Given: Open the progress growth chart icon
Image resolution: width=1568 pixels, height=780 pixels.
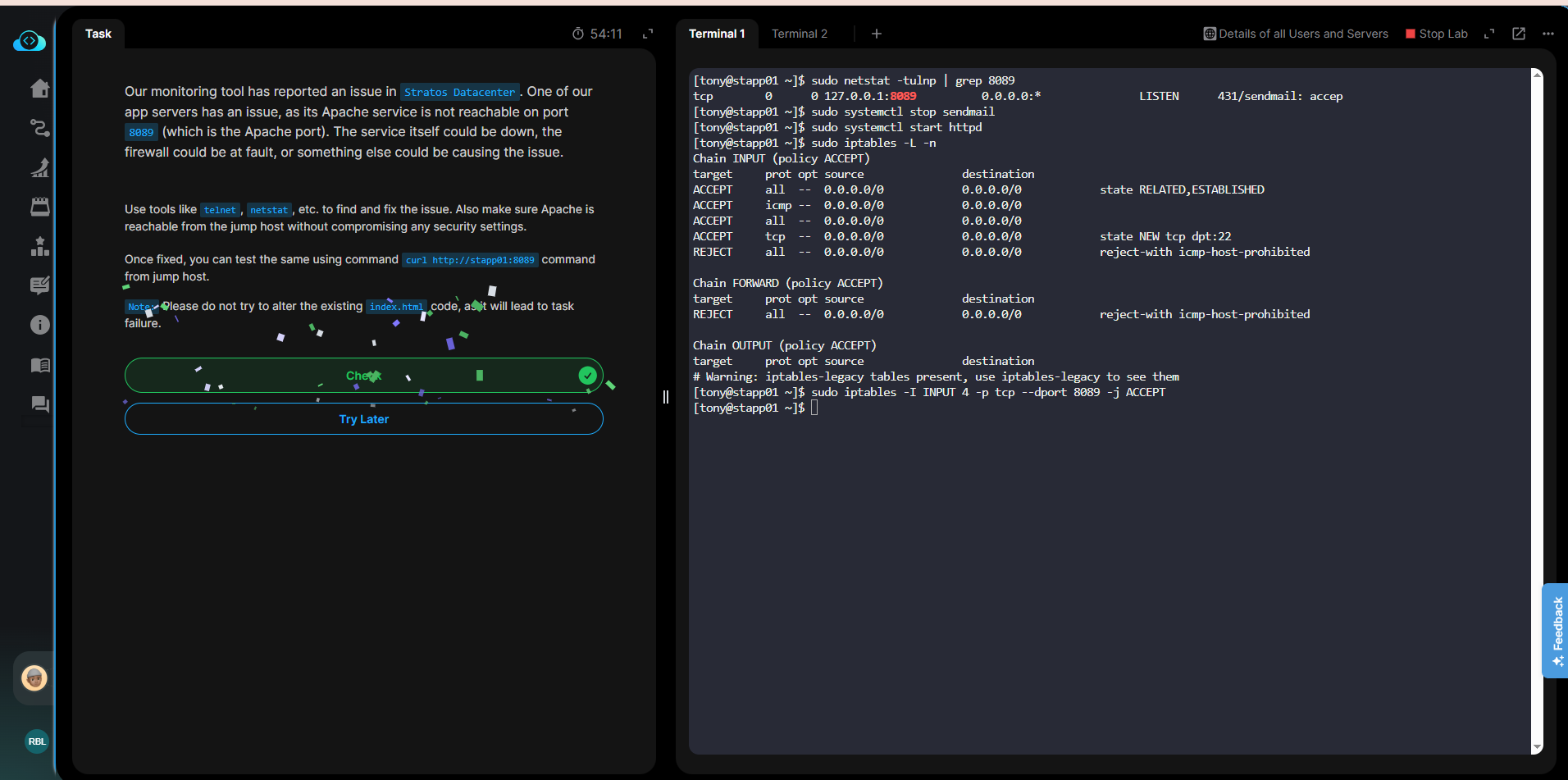Looking at the screenshot, I should coord(39,167).
